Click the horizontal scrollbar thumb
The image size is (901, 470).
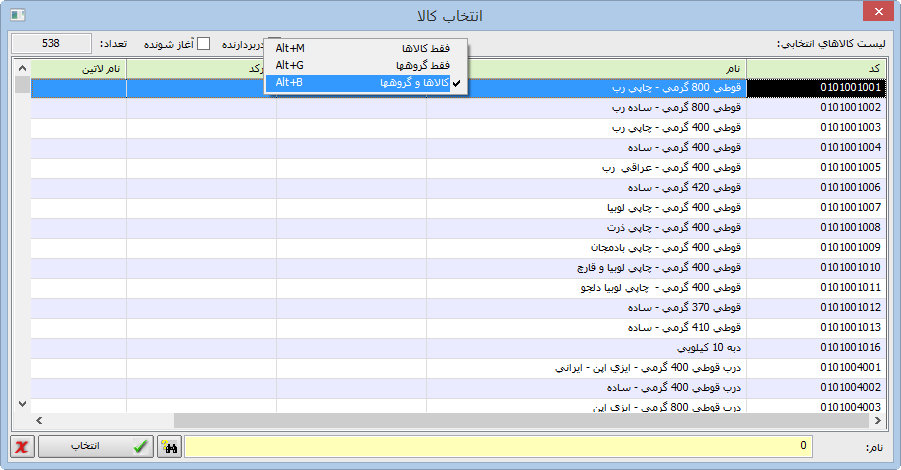tap(521, 421)
